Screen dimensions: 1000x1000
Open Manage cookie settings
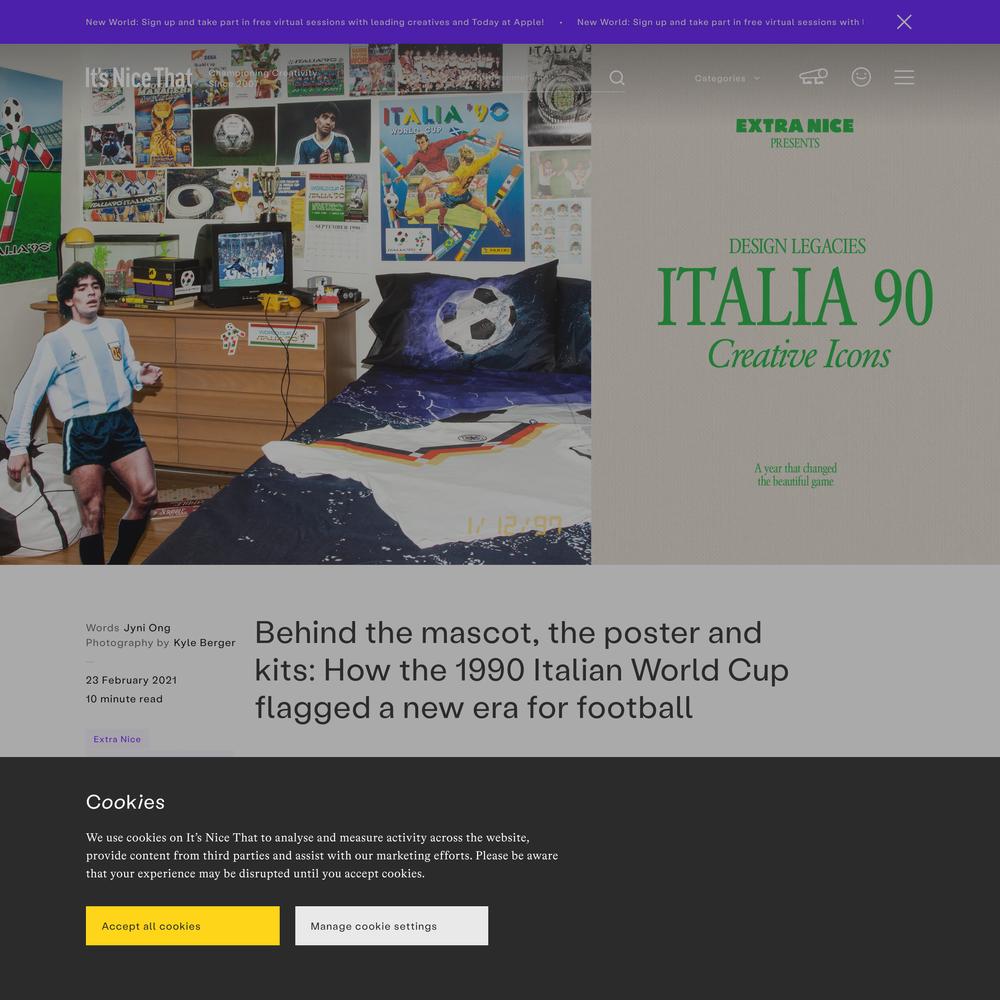pyautogui.click(x=392, y=925)
